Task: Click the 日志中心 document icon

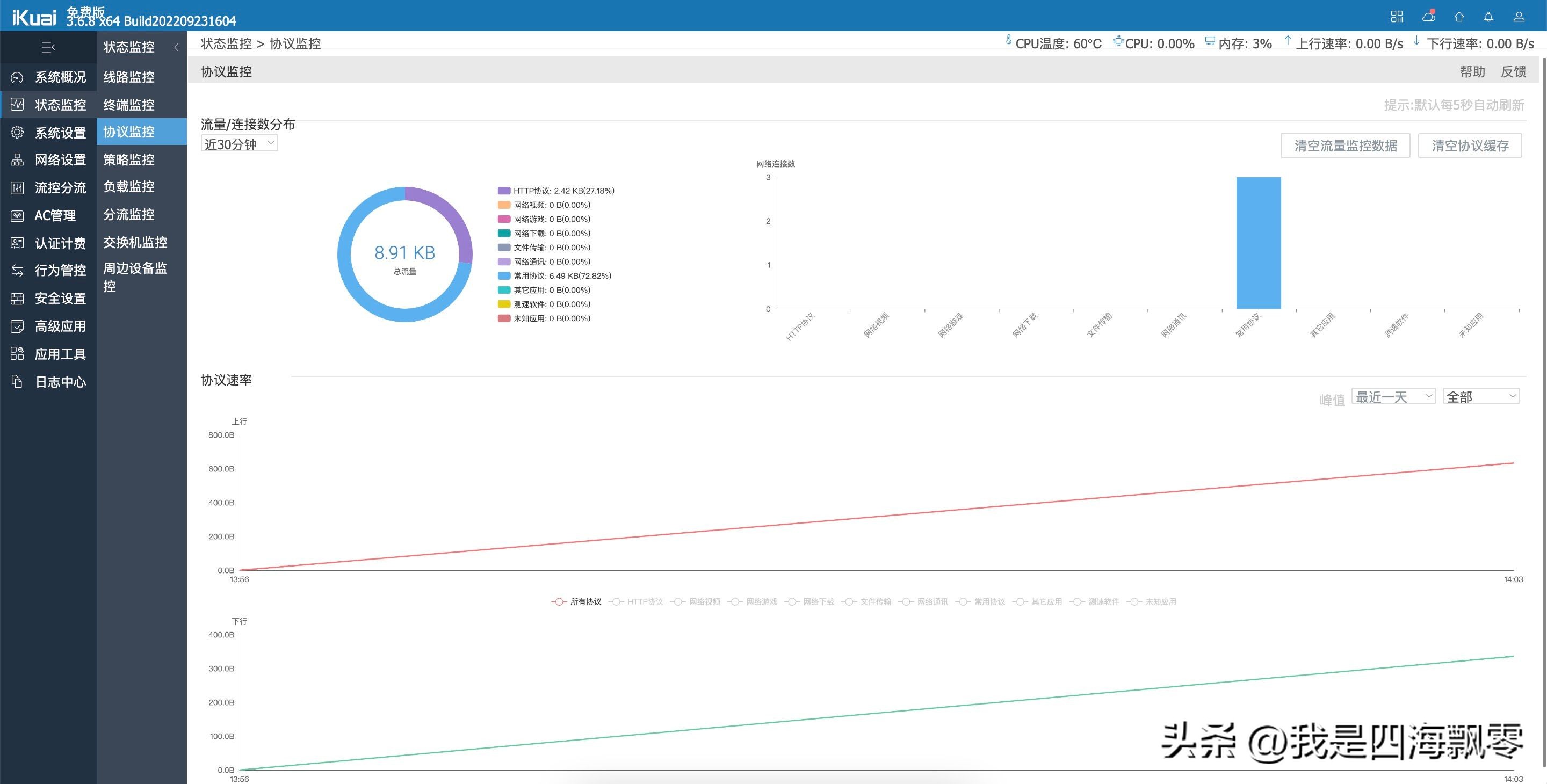Action: point(17,381)
